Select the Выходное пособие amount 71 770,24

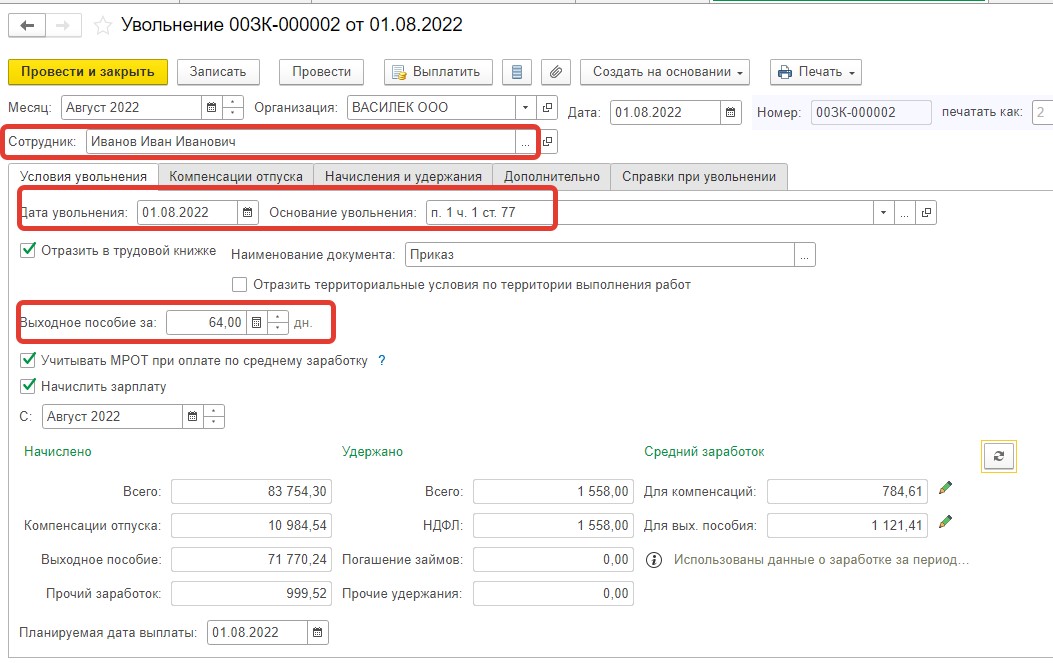point(251,560)
